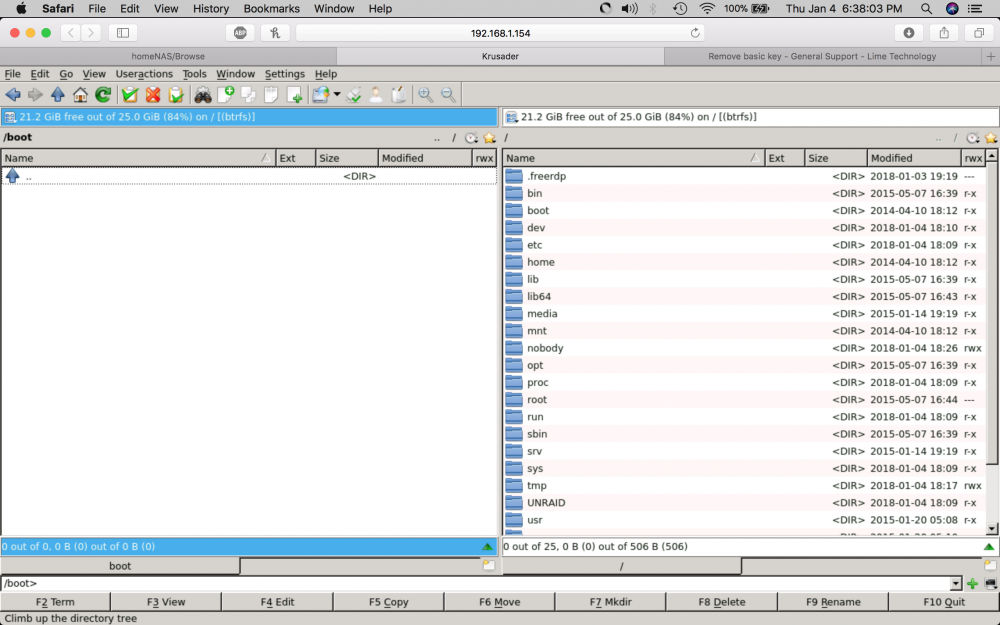The image size is (1000, 625).
Task: Open right panel media list drive icon
Action: [511, 117]
